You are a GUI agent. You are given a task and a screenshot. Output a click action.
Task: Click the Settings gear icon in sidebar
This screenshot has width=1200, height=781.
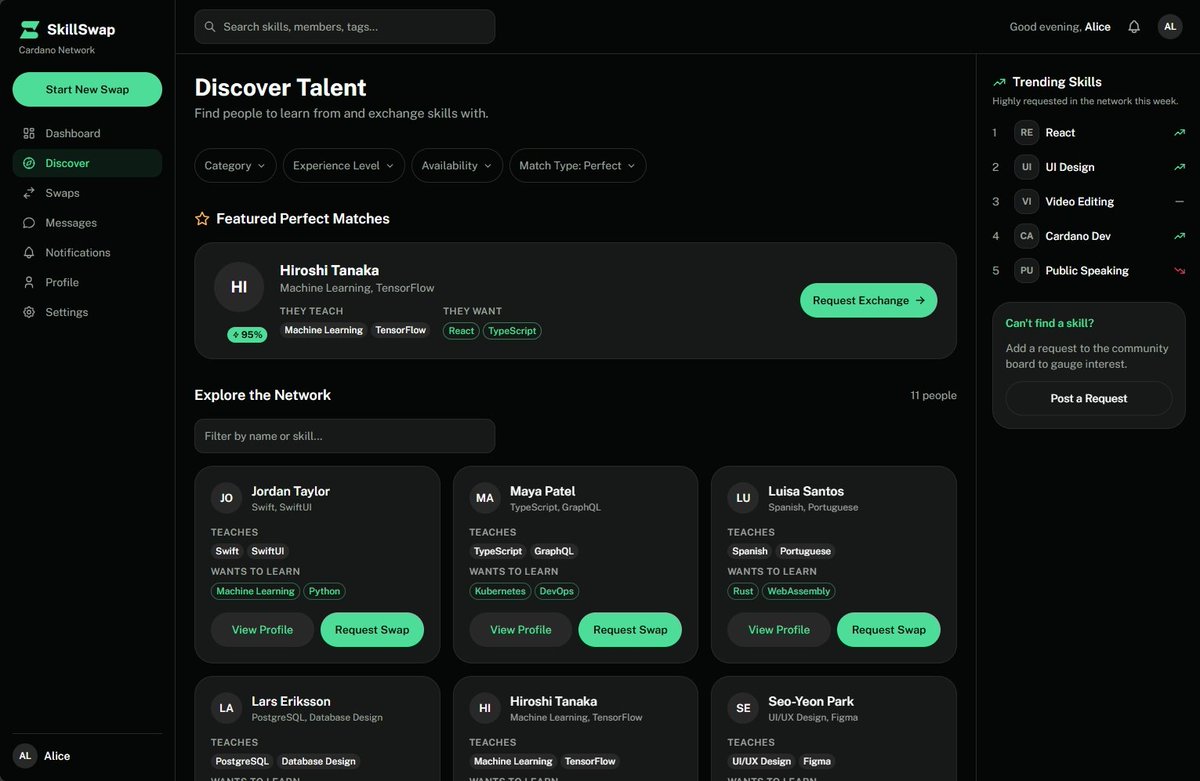[29, 313]
